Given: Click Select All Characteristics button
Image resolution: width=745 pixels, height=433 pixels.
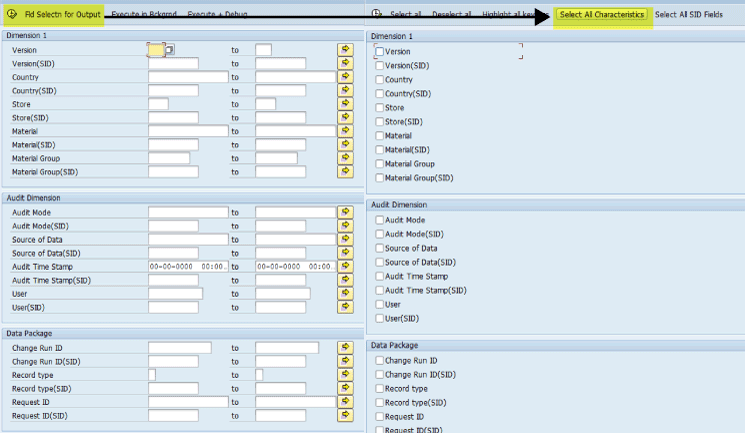Looking at the screenshot, I should 602,15.
